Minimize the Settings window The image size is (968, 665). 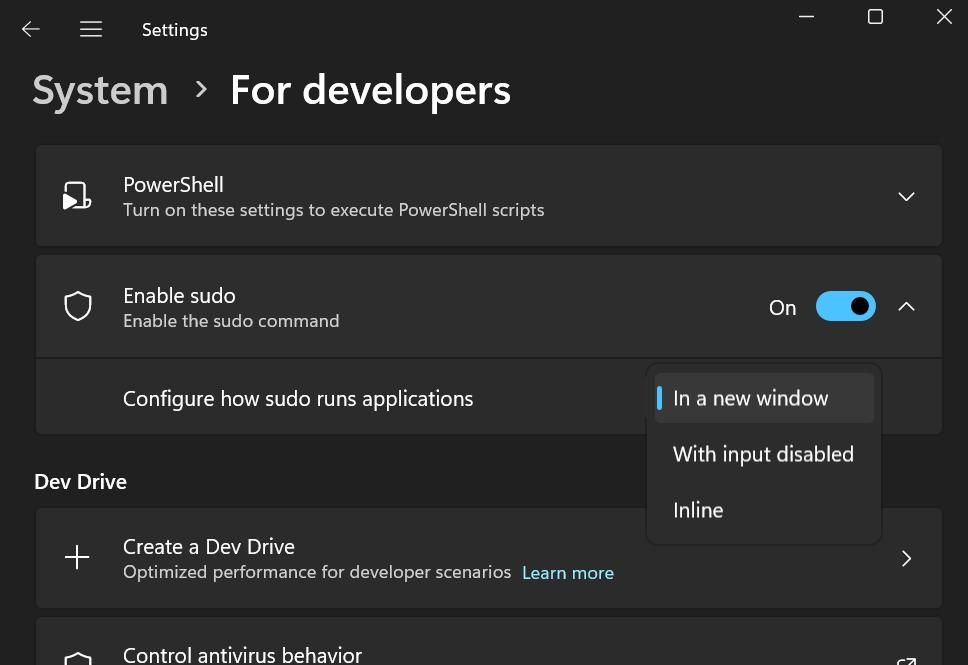807,17
